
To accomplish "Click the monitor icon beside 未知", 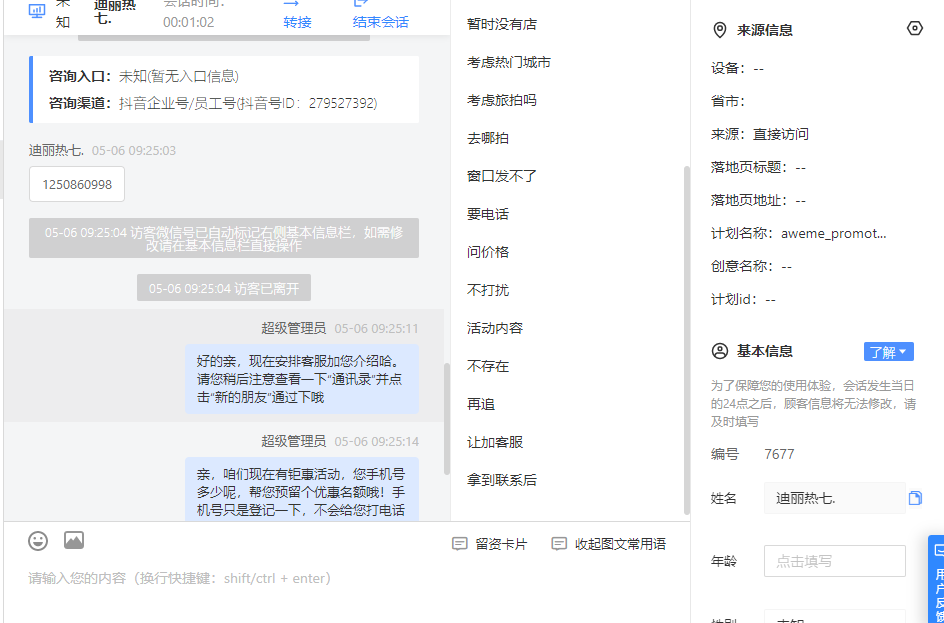I will tap(37, 11).
